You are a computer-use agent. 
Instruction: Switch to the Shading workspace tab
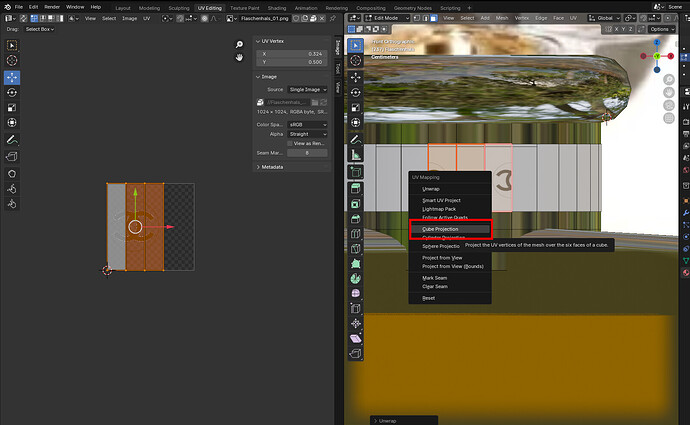point(277,8)
